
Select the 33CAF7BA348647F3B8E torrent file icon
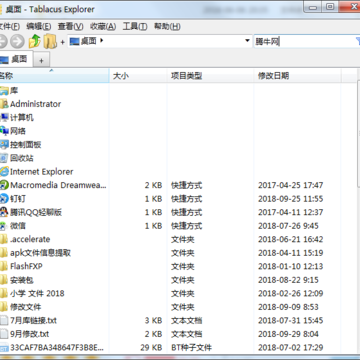coord(4,347)
